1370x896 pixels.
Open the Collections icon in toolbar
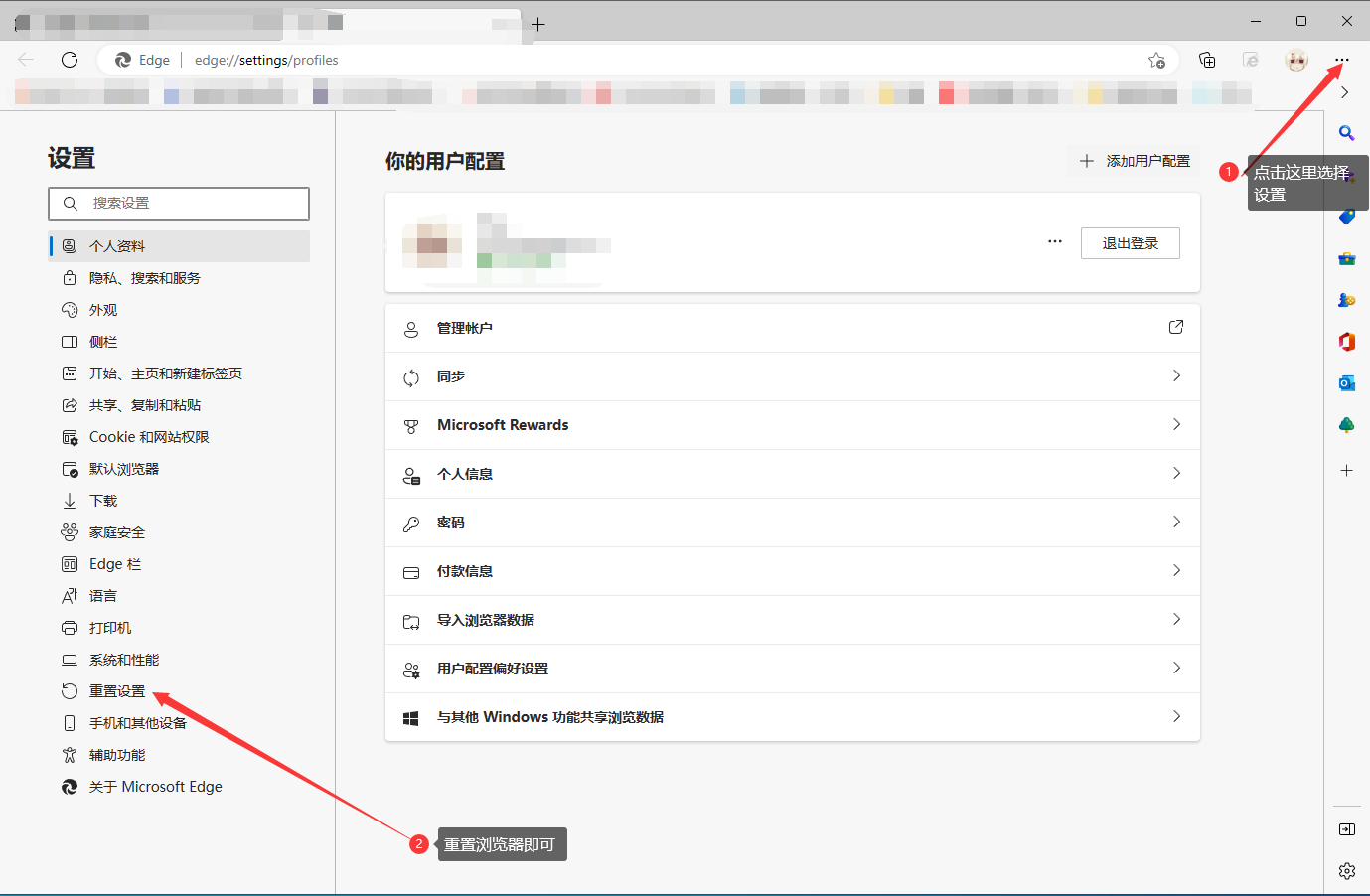pyautogui.click(x=1207, y=60)
